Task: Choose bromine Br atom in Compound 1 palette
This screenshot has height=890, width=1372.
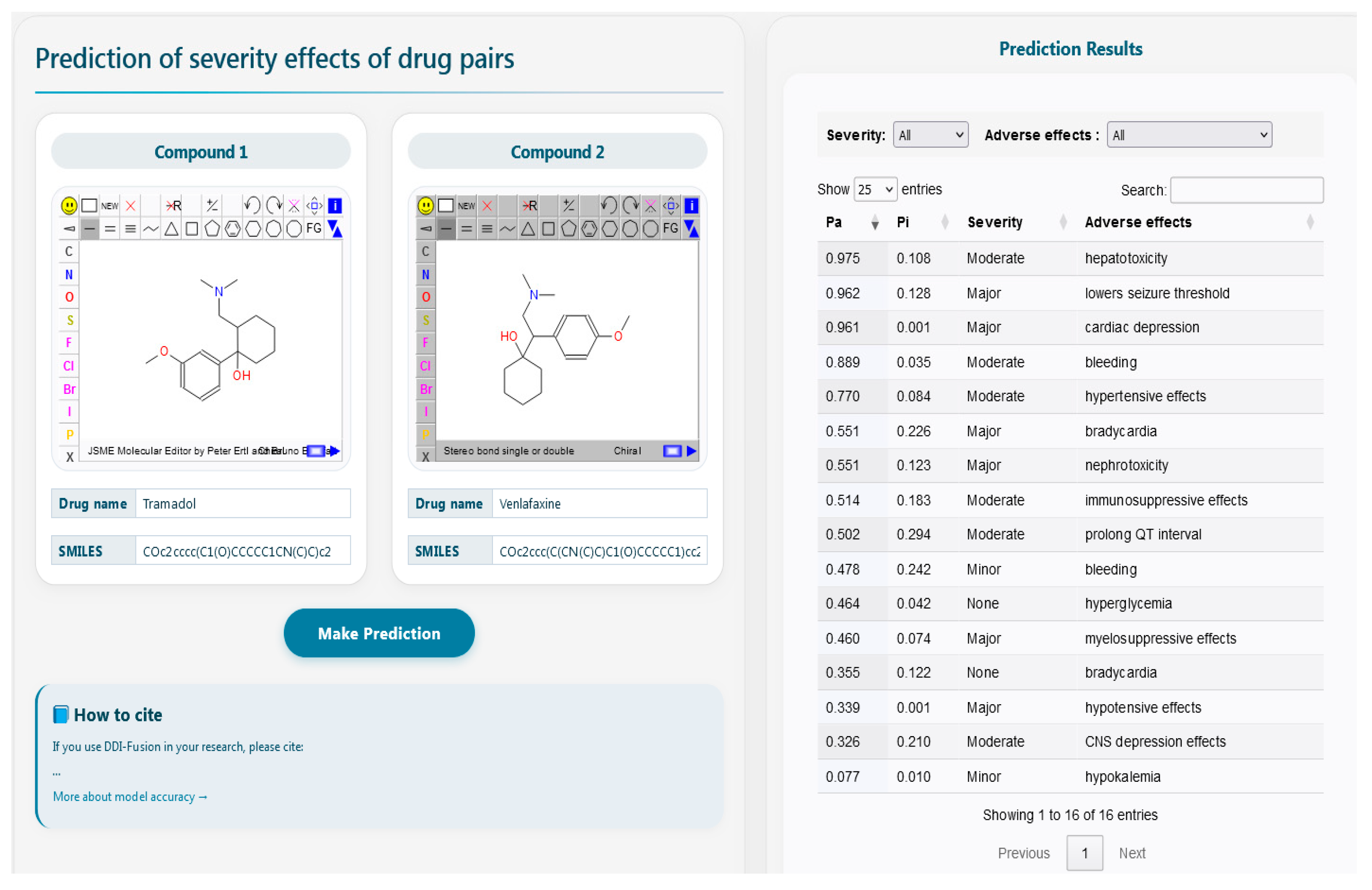Action: (x=69, y=389)
